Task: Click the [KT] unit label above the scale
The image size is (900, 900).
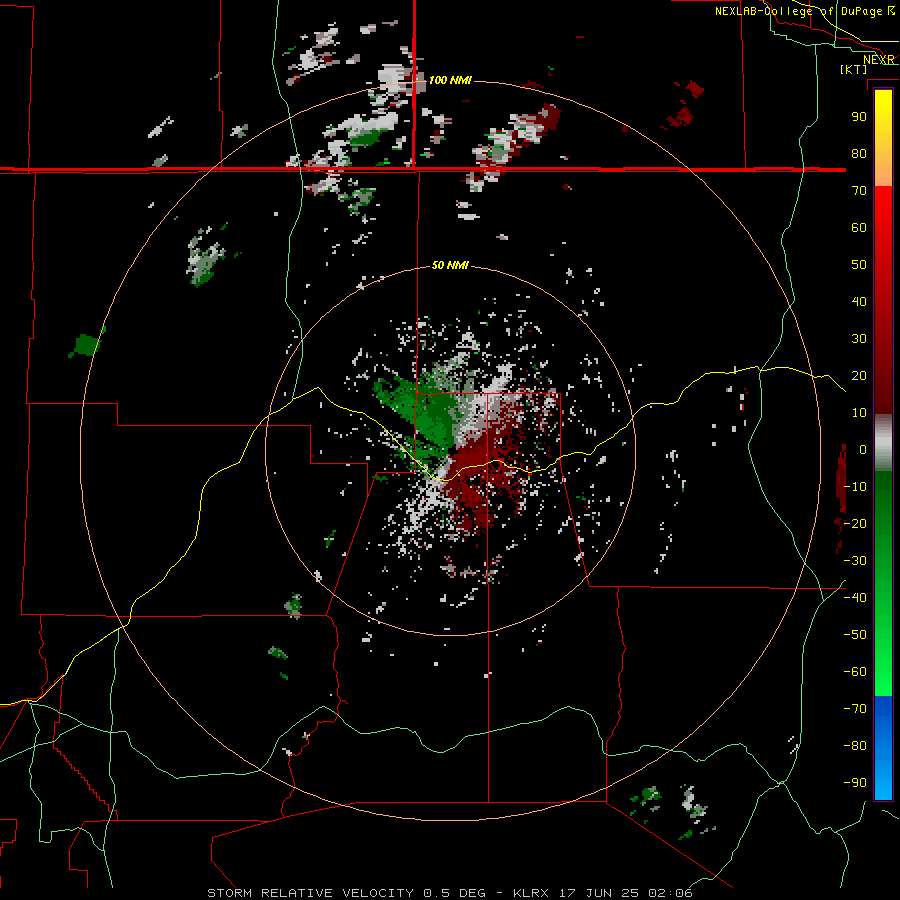Action: pyautogui.click(x=854, y=69)
